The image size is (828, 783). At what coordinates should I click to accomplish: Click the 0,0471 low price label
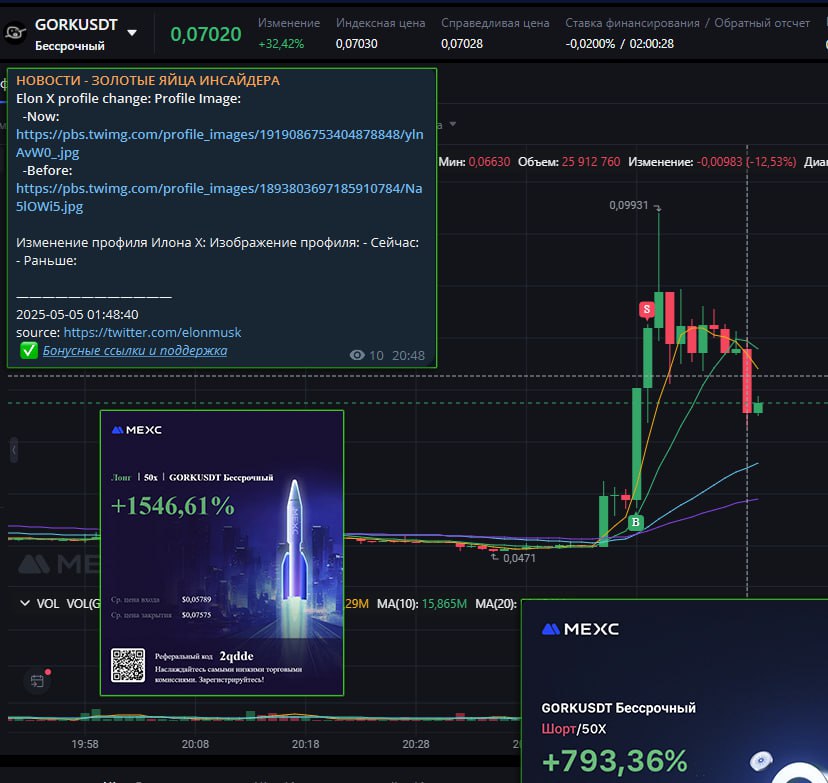click(x=519, y=558)
